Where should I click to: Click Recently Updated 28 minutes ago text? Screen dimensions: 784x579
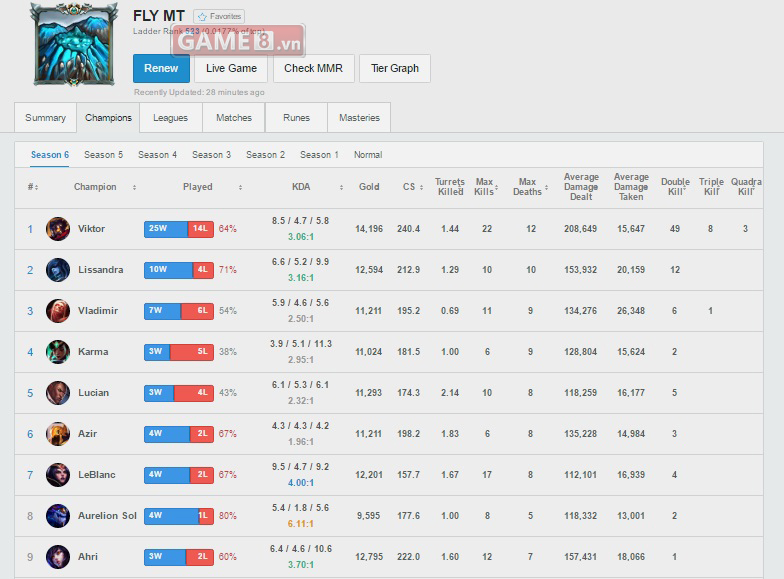pos(199,92)
